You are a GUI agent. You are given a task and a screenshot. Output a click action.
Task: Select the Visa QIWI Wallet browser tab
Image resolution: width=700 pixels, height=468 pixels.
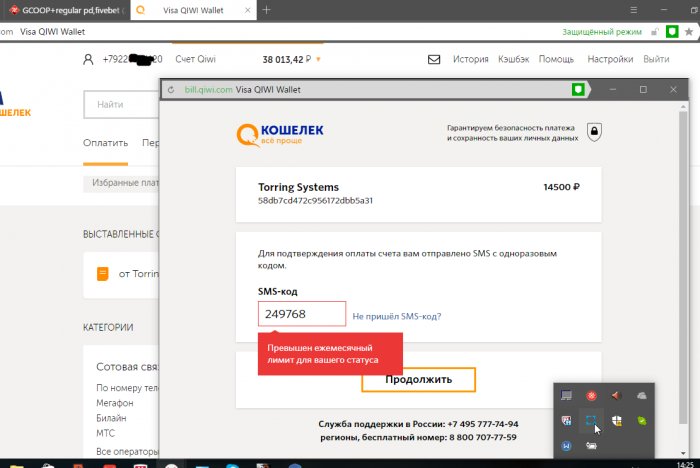pyautogui.click(x=193, y=10)
